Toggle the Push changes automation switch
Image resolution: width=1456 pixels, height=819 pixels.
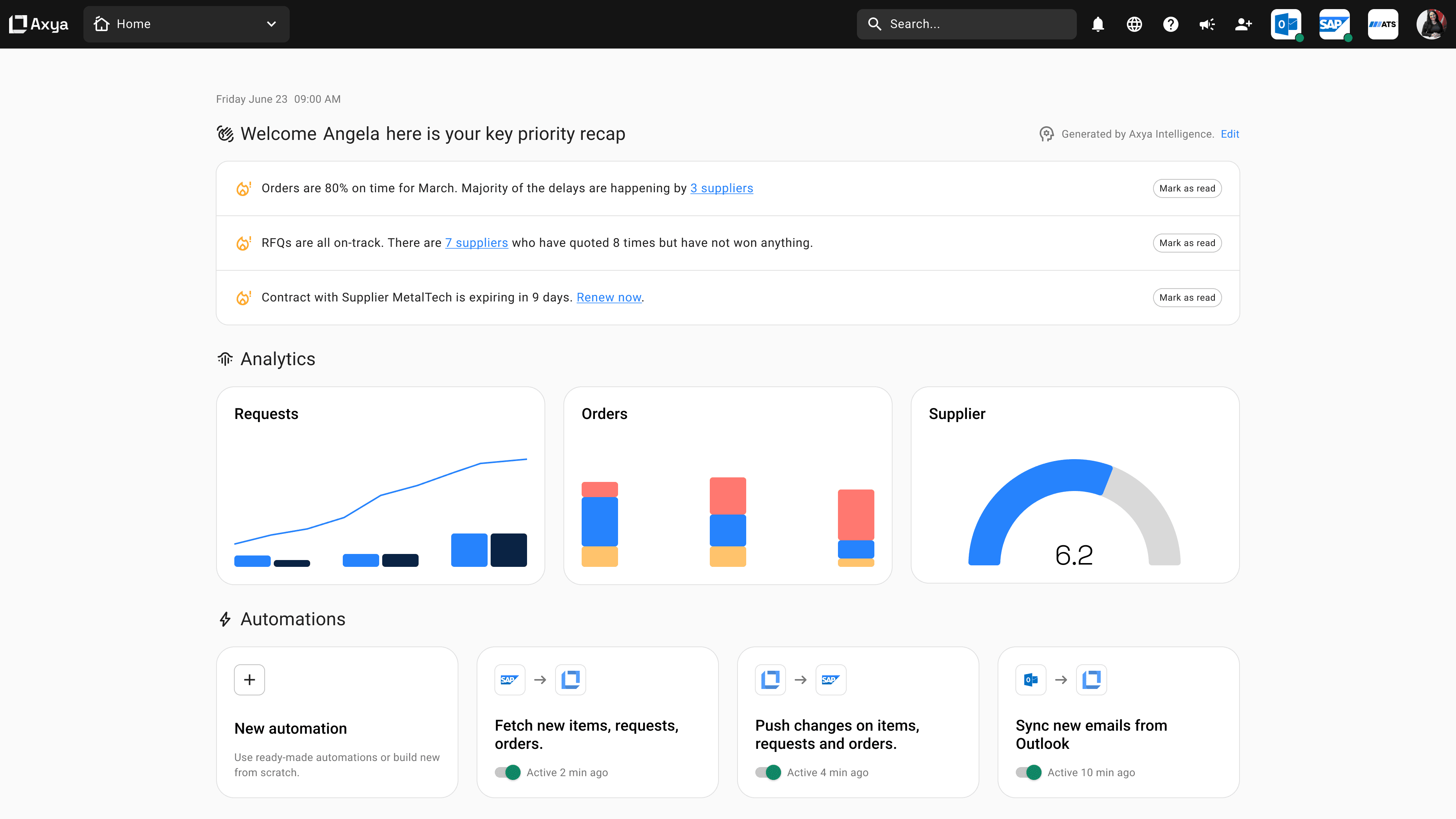point(768,772)
